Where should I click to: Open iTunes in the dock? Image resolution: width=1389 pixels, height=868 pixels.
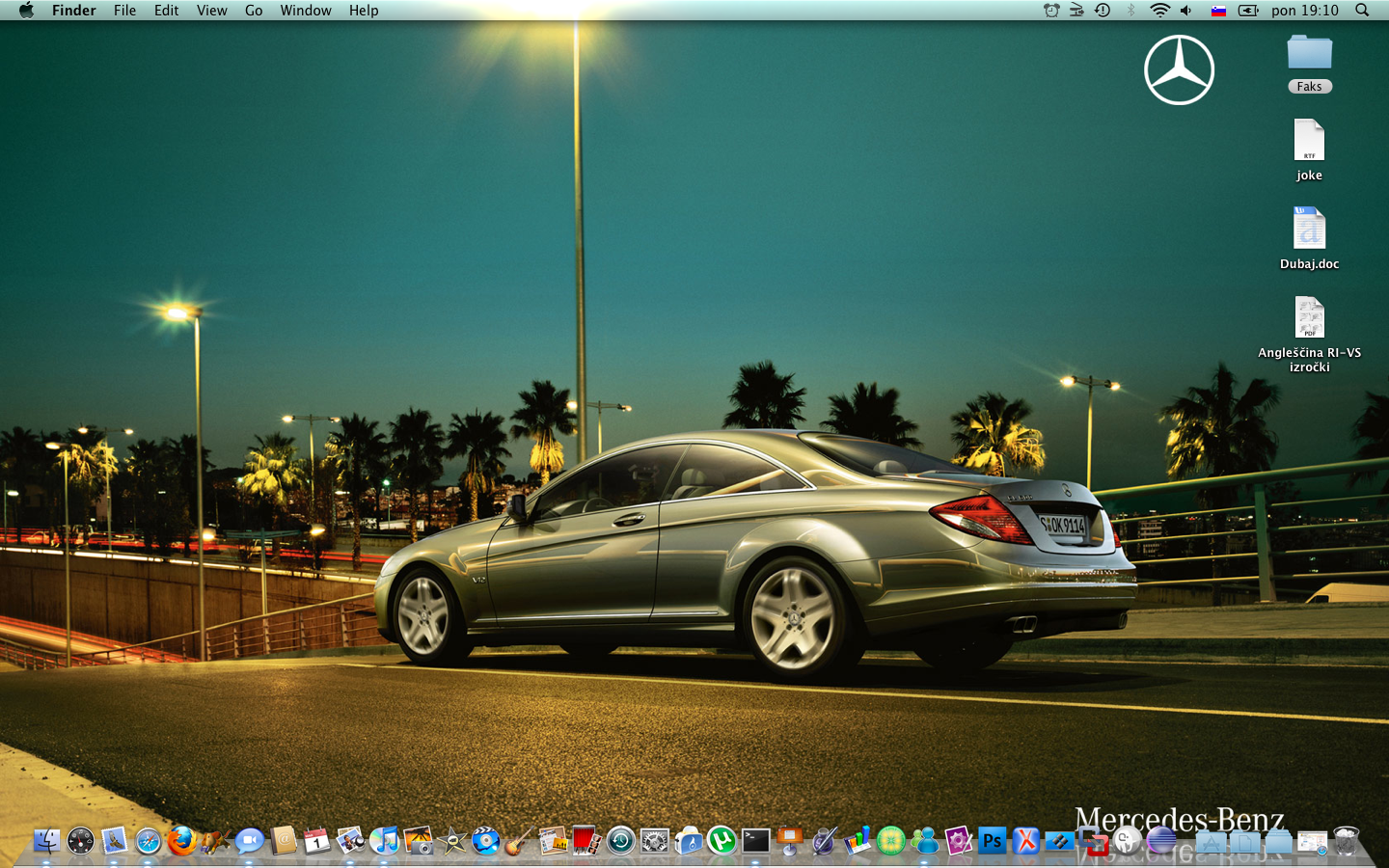point(384,841)
